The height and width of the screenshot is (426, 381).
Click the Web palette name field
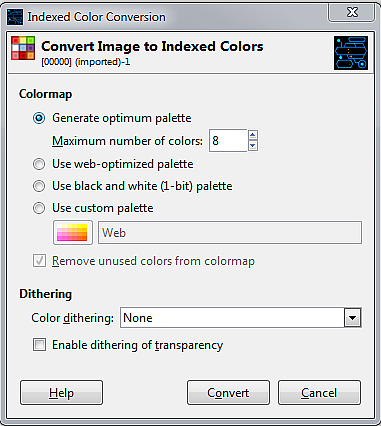click(x=230, y=233)
